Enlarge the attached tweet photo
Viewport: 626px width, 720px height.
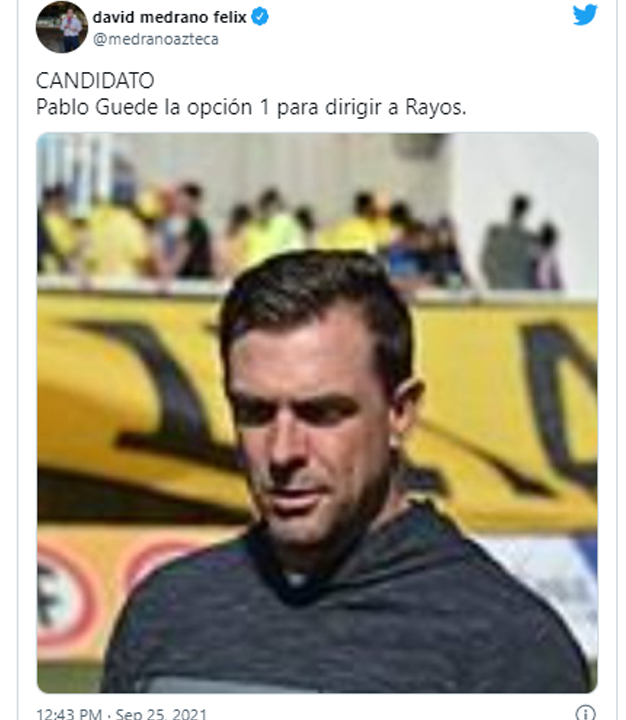pos(317,412)
